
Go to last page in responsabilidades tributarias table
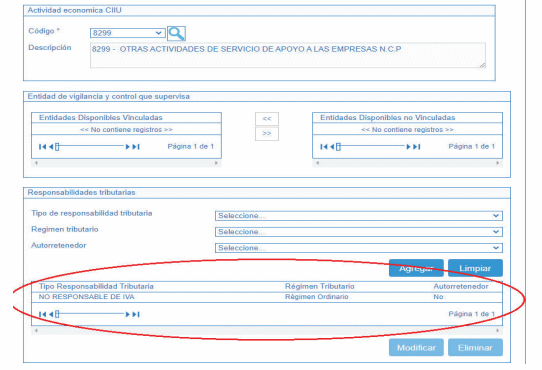(x=136, y=314)
